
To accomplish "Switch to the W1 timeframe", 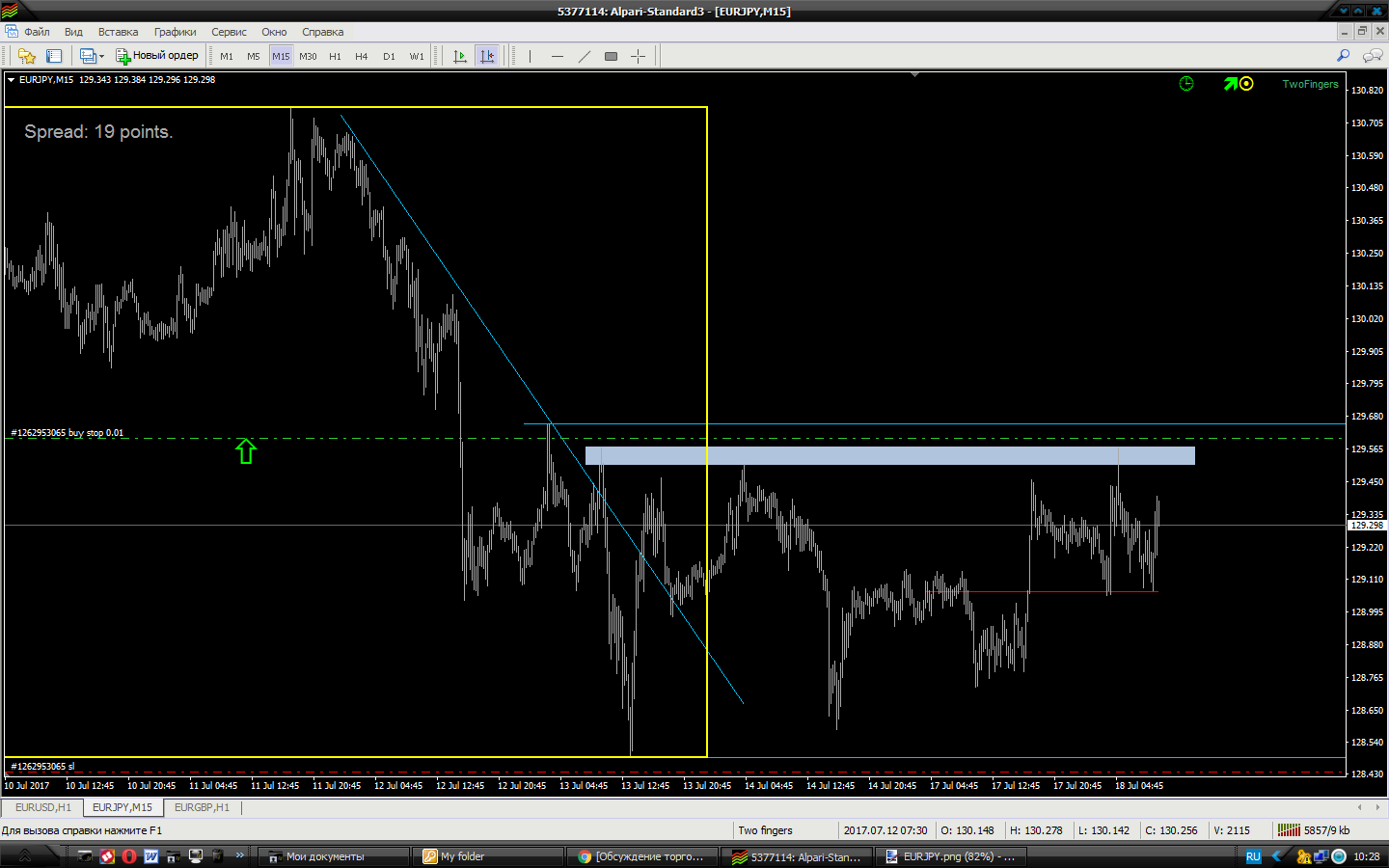I will tap(417, 56).
